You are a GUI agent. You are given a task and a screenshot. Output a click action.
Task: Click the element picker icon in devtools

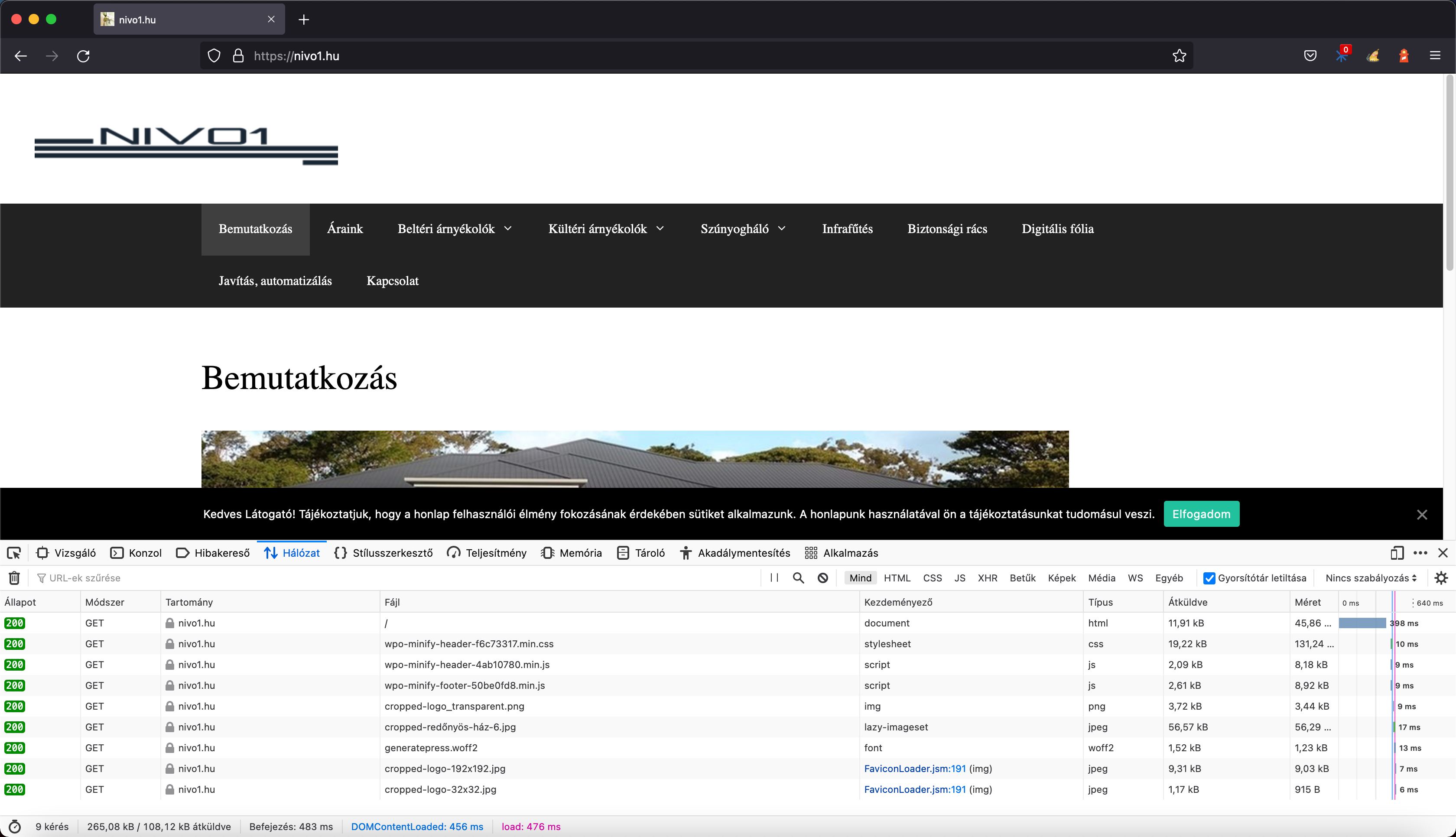[x=14, y=553]
